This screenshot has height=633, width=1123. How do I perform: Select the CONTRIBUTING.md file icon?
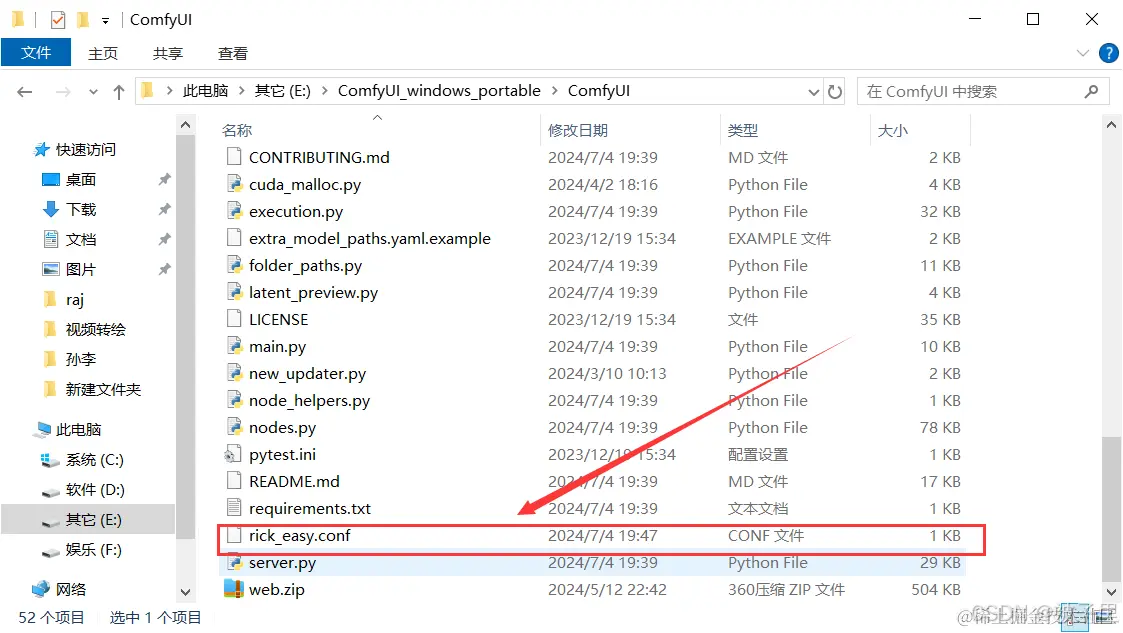[233, 157]
